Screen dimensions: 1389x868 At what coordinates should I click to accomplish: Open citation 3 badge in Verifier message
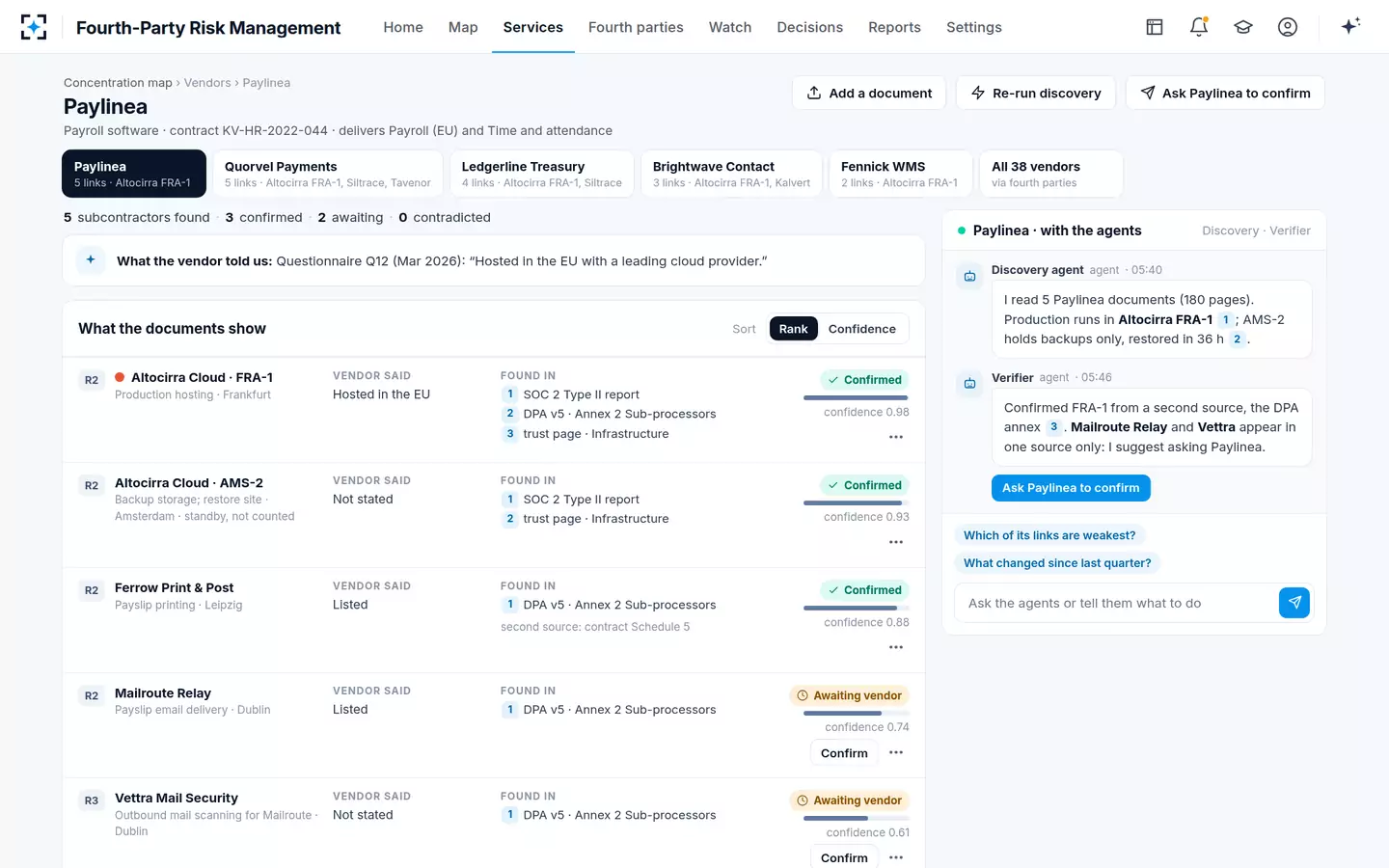(x=1053, y=427)
